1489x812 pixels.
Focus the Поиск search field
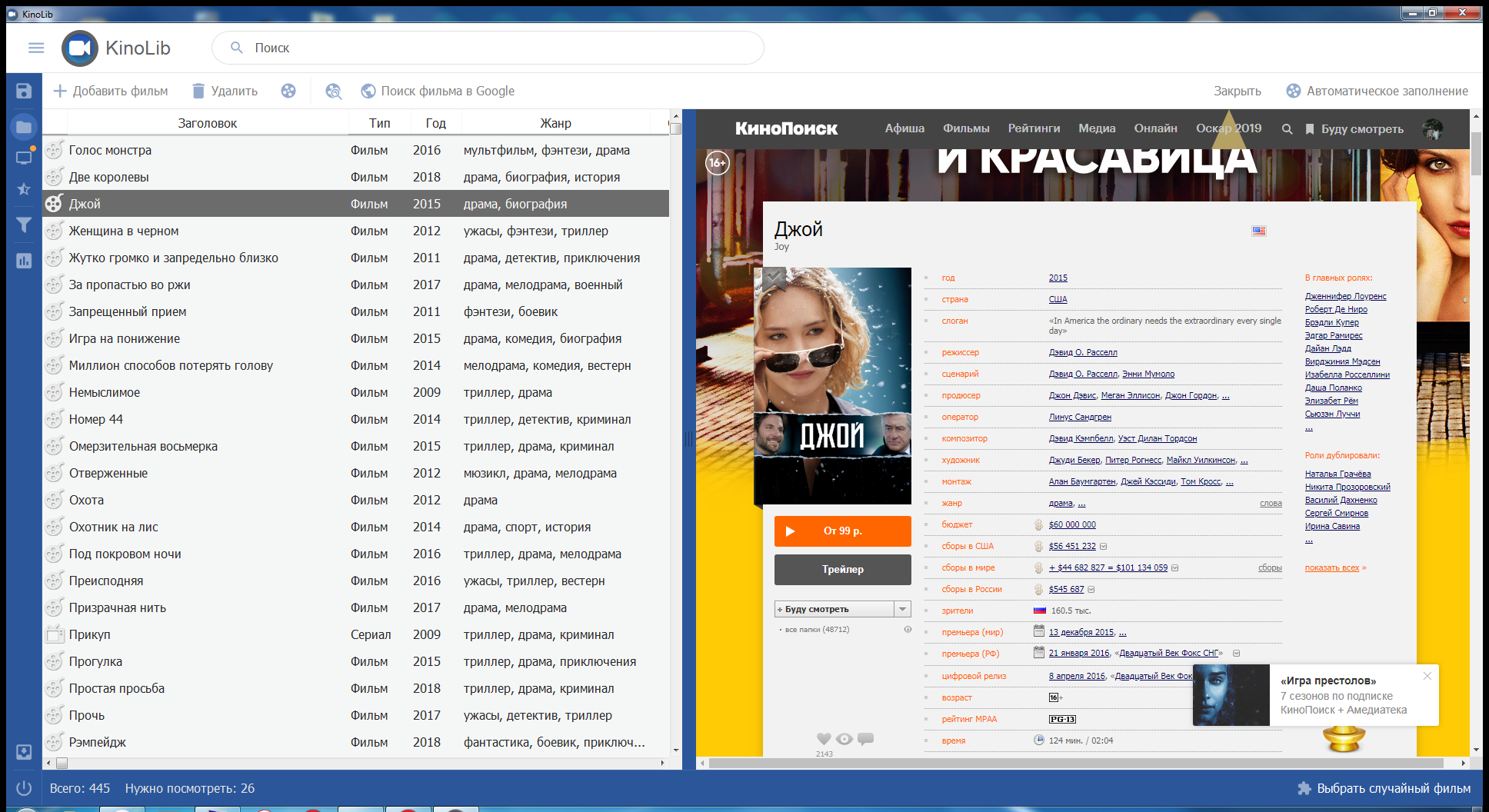488,48
